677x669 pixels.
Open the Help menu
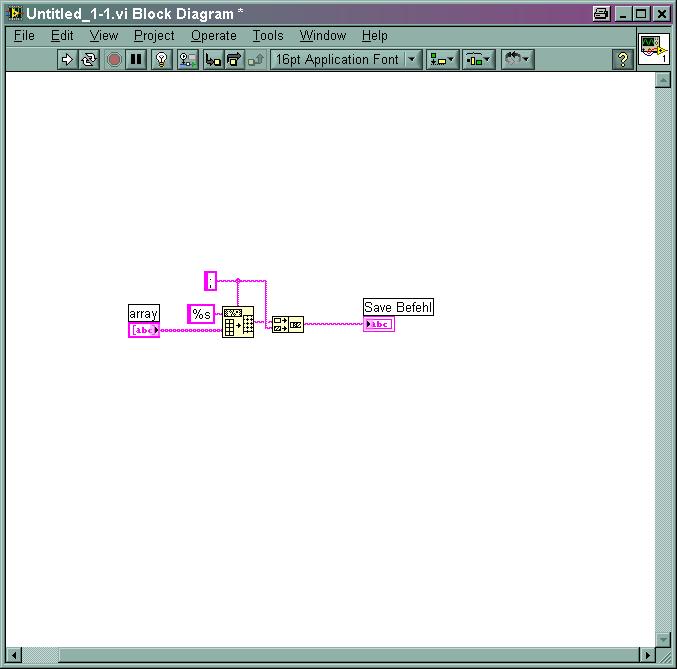pos(374,36)
